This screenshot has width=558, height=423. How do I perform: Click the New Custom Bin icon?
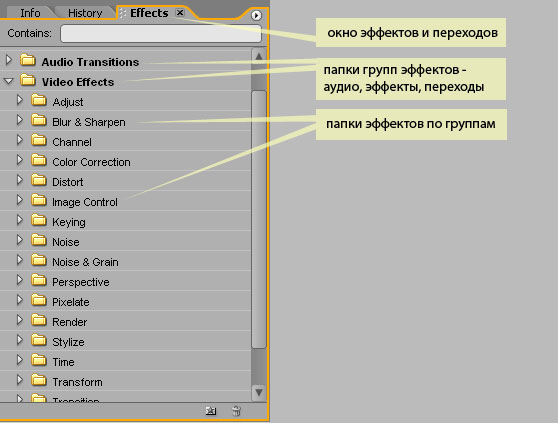pos(211,411)
